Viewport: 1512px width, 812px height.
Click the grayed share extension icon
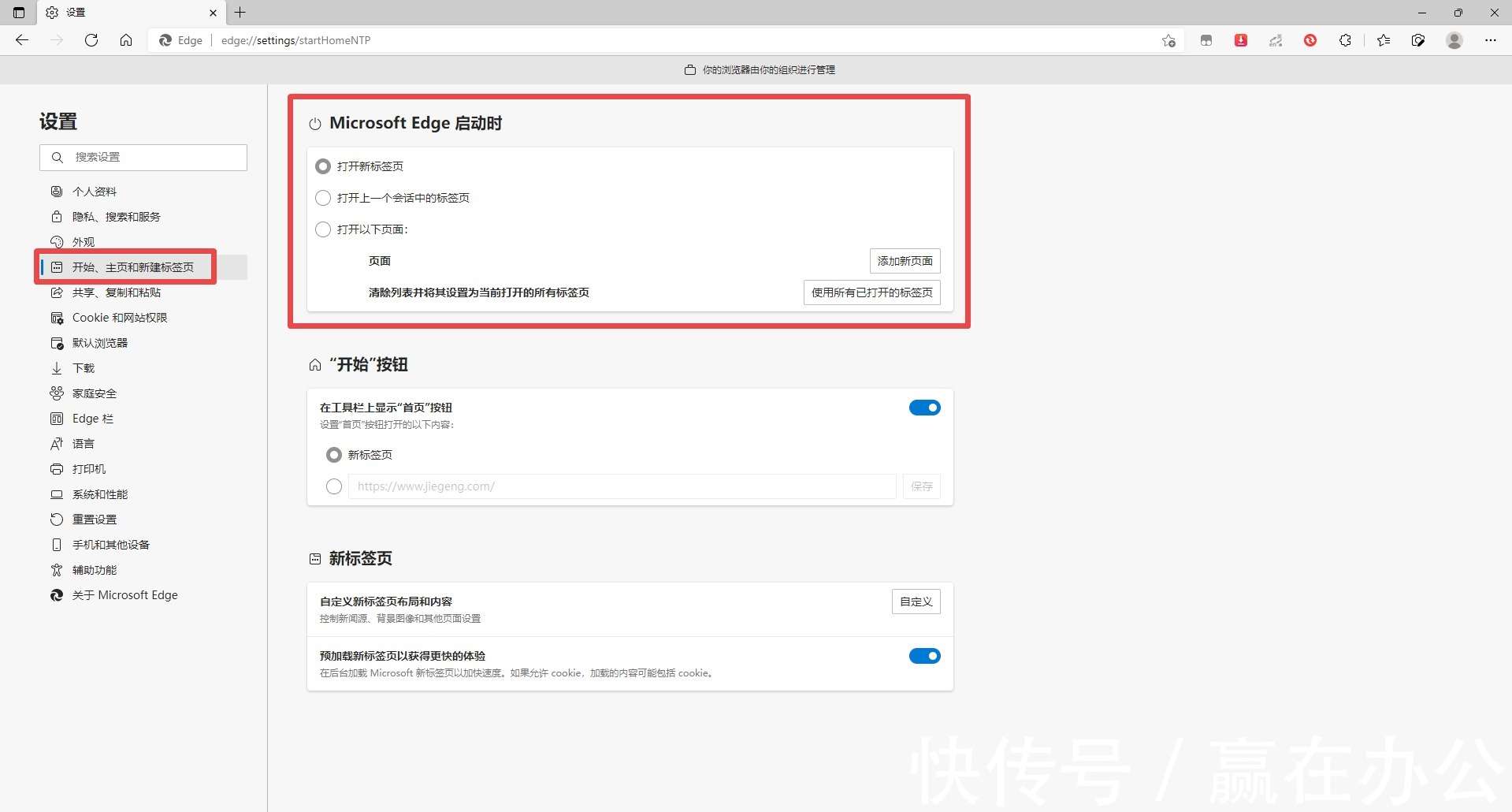tap(1276, 40)
